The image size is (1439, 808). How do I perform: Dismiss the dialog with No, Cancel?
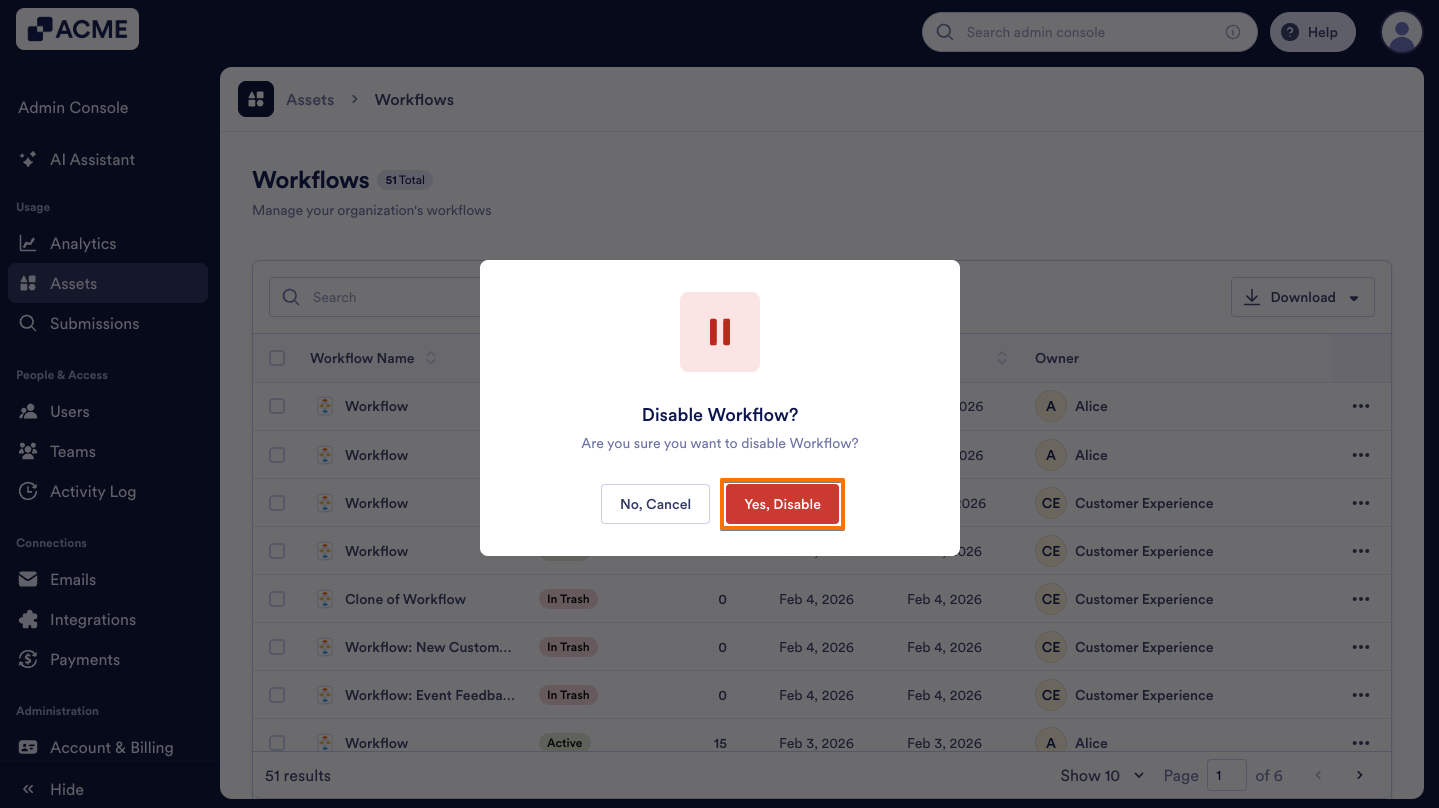point(655,504)
